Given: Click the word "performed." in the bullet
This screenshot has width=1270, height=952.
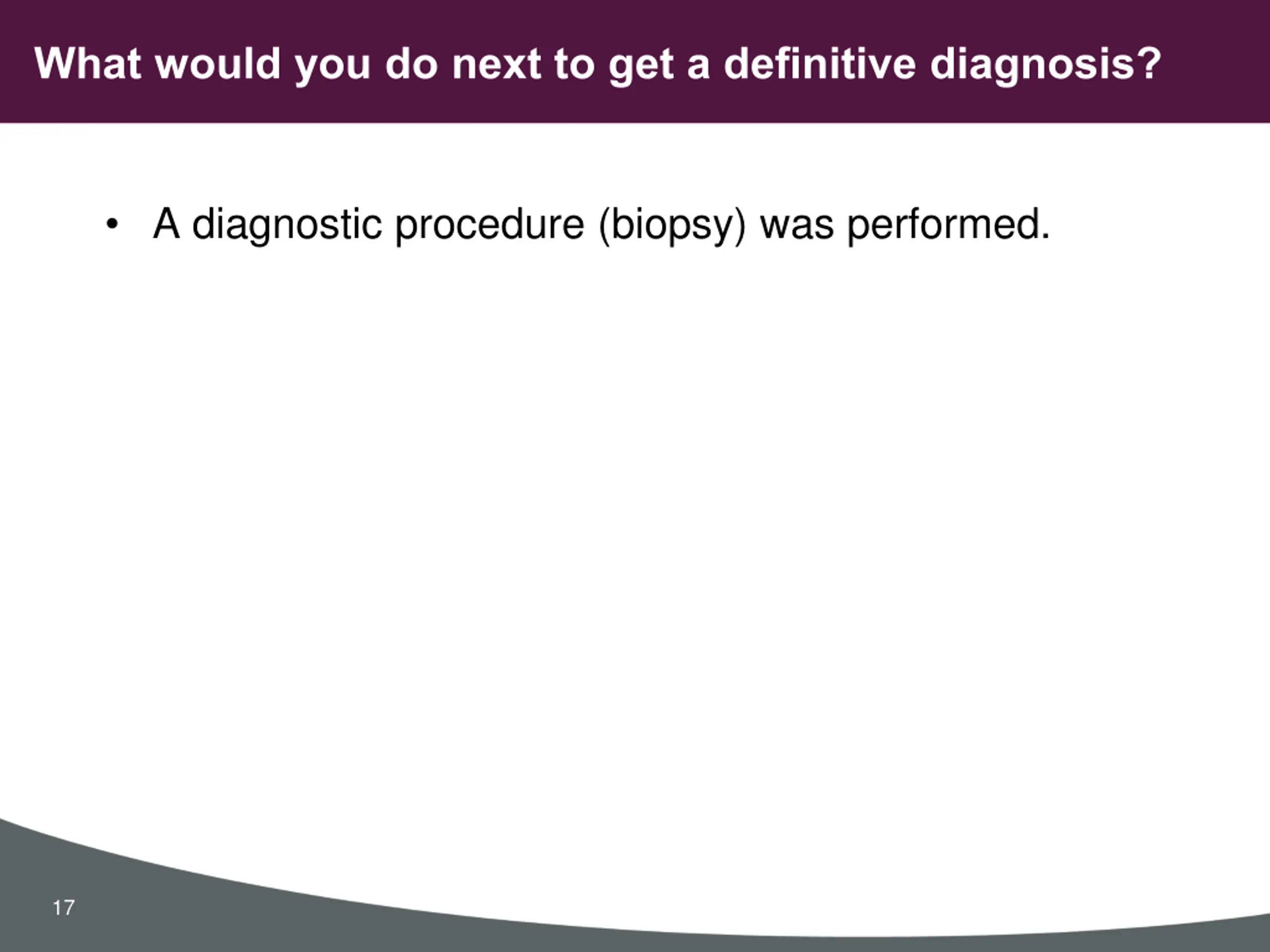Looking at the screenshot, I should (949, 225).
